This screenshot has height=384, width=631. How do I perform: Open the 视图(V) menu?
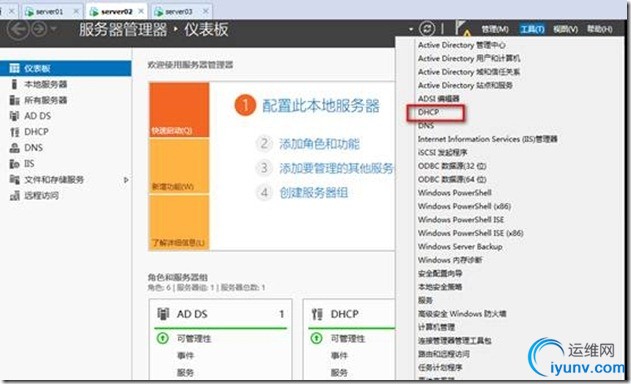565,29
